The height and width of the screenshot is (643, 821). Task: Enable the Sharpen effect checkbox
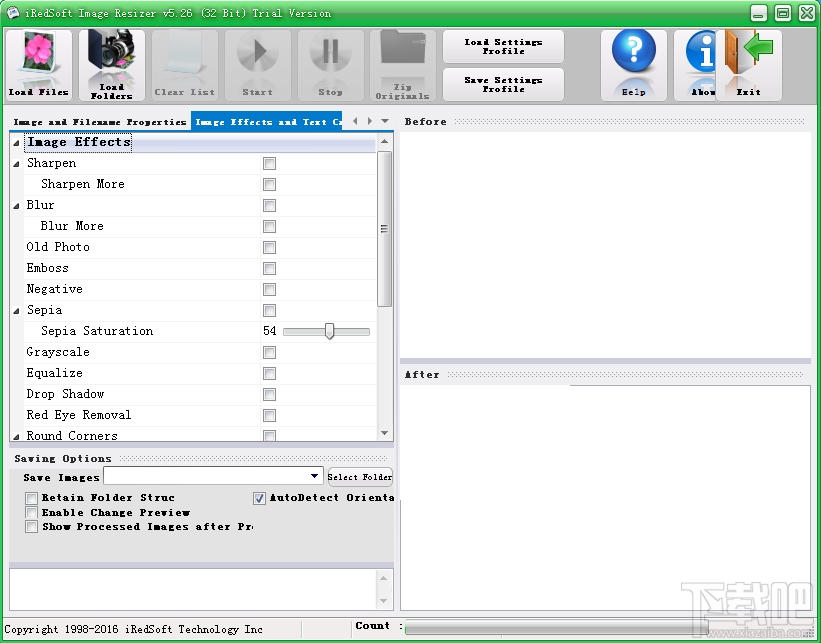tap(268, 163)
